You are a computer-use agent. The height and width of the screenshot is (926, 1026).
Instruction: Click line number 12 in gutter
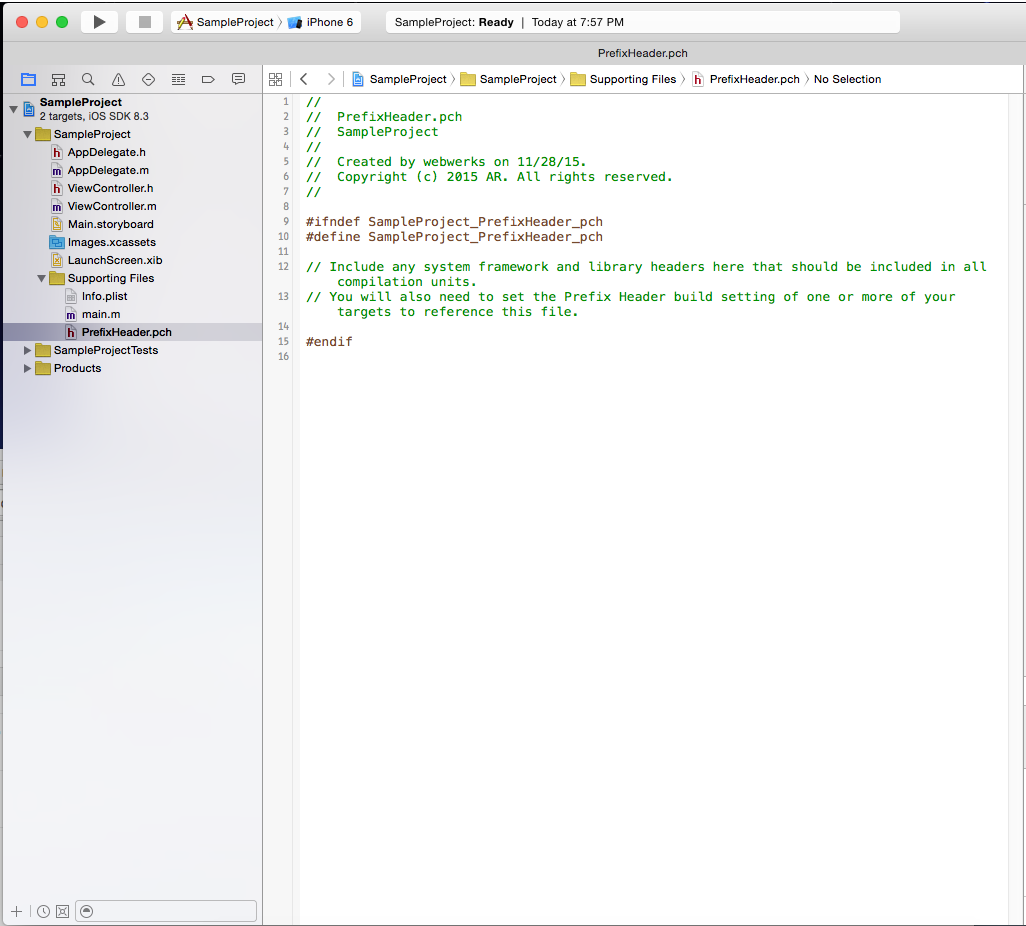283,267
